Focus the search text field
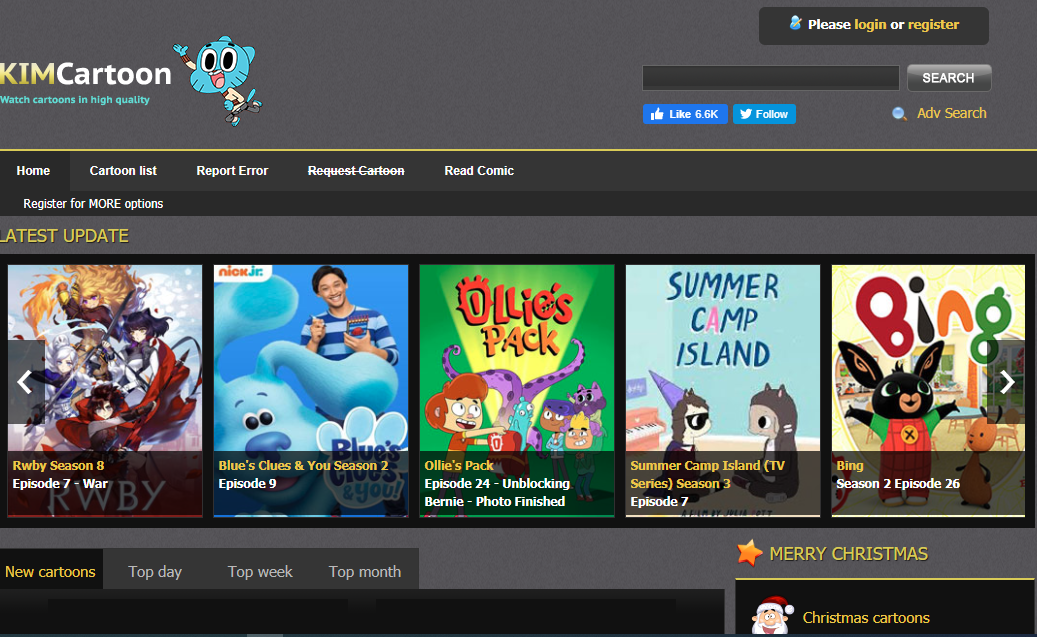 pos(770,77)
